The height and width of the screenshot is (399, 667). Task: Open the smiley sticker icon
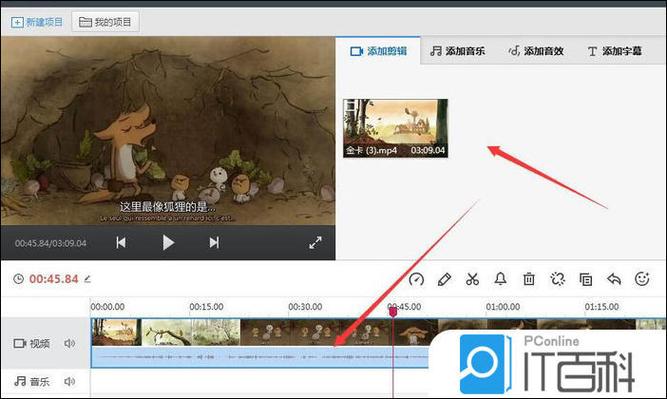(642, 279)
